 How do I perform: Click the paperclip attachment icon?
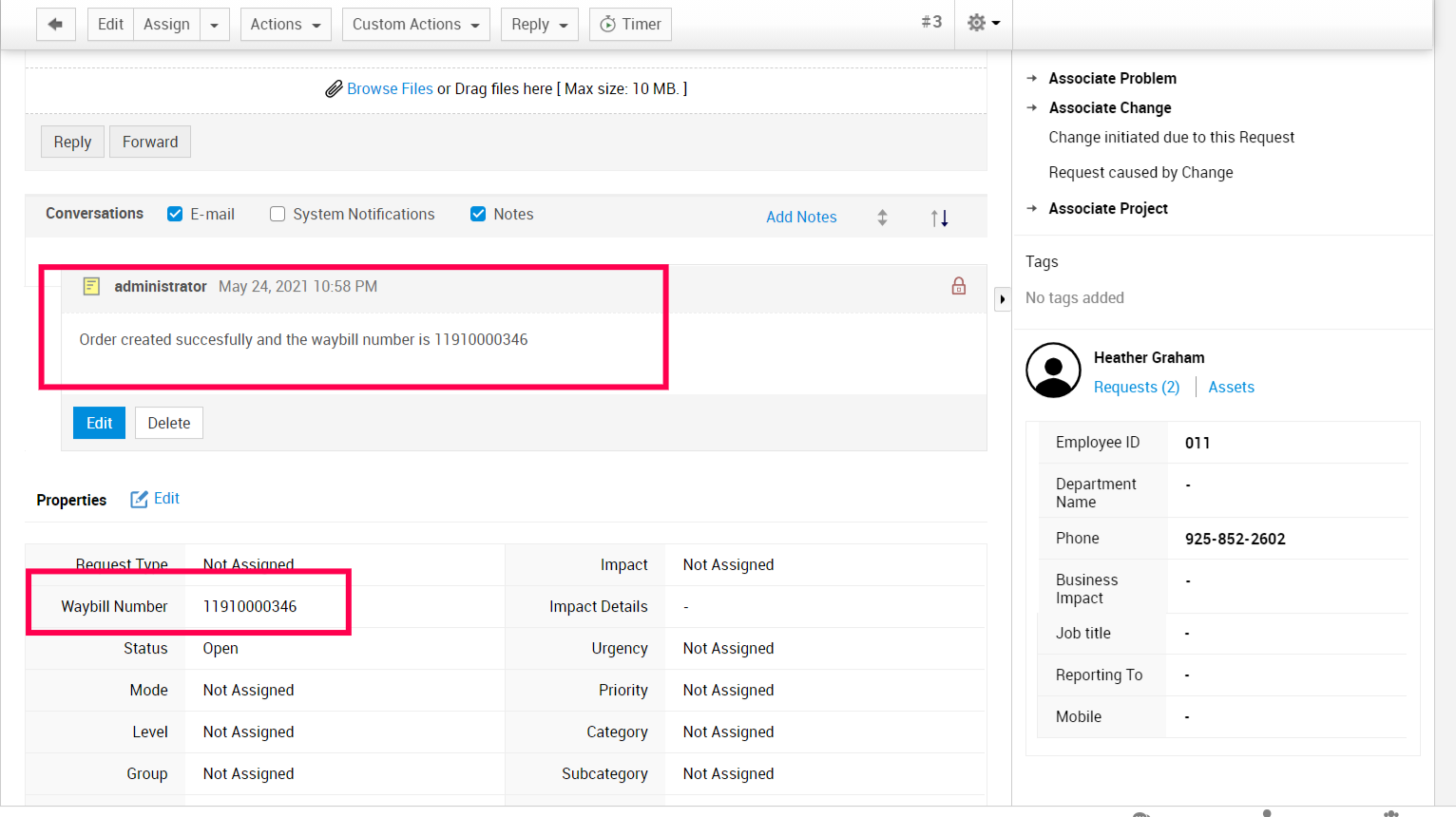point(334,89)
